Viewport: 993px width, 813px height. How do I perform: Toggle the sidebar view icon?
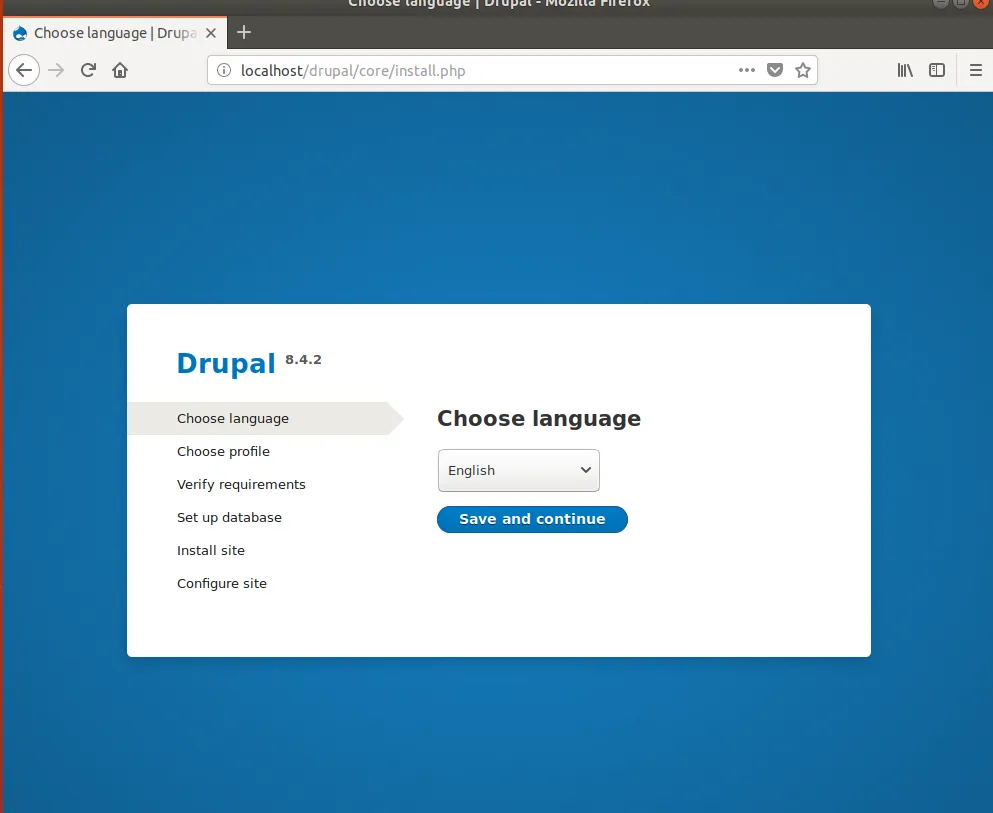(937, 70)
